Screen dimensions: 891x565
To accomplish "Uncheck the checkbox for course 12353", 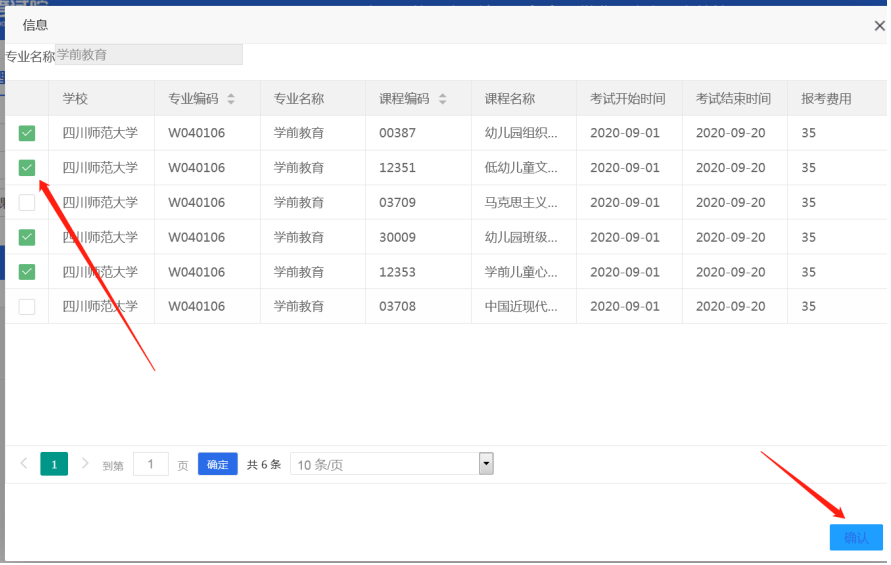I will click(27, 272).
